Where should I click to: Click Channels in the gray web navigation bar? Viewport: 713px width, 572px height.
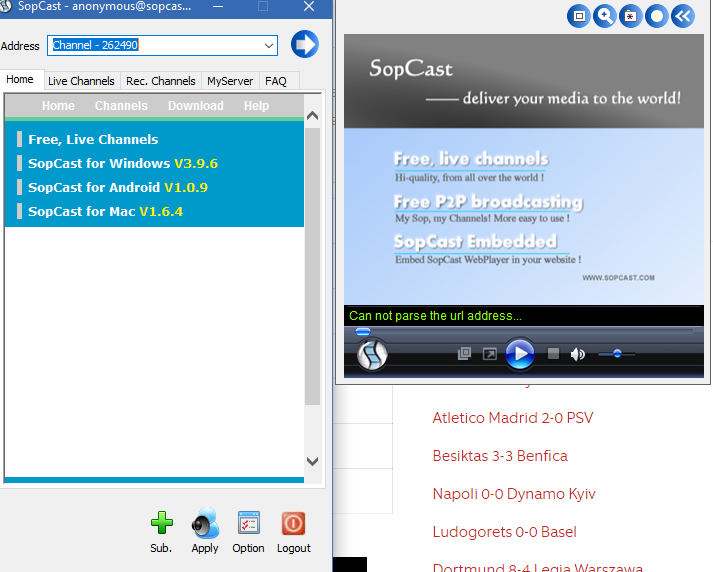[121, 105]
